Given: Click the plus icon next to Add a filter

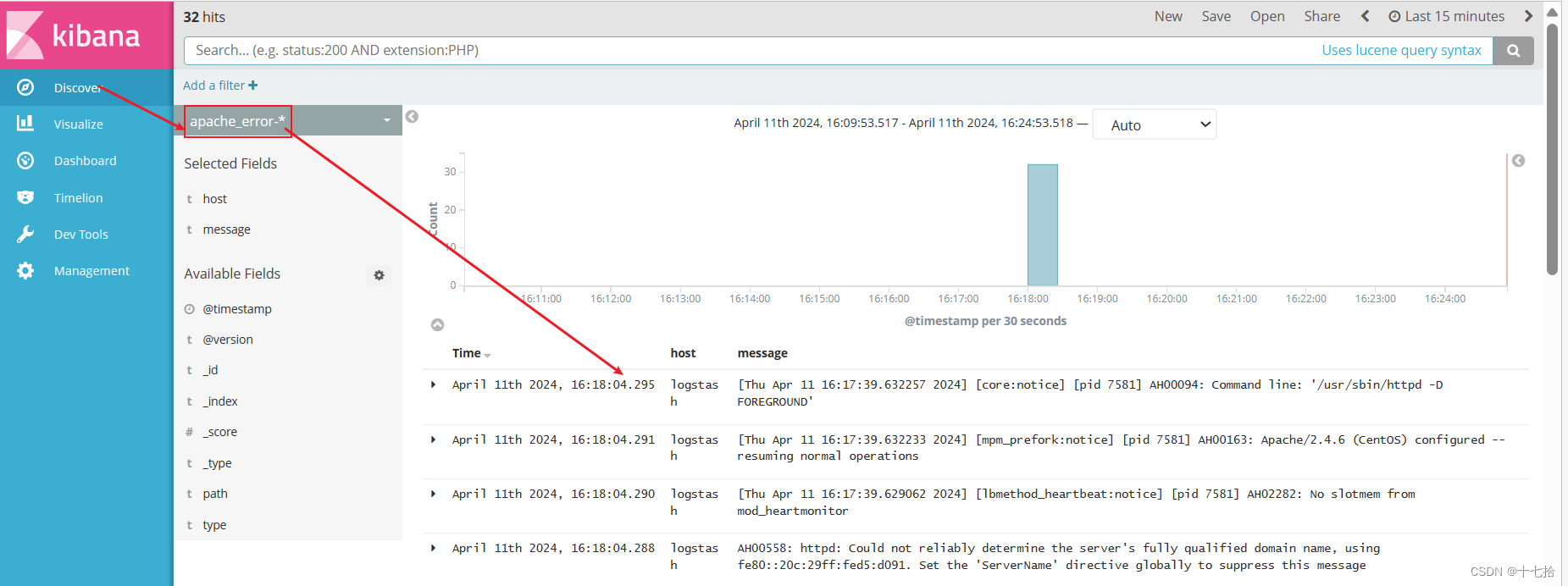Looking at the screenshot, I should click(x=253, y=86).
